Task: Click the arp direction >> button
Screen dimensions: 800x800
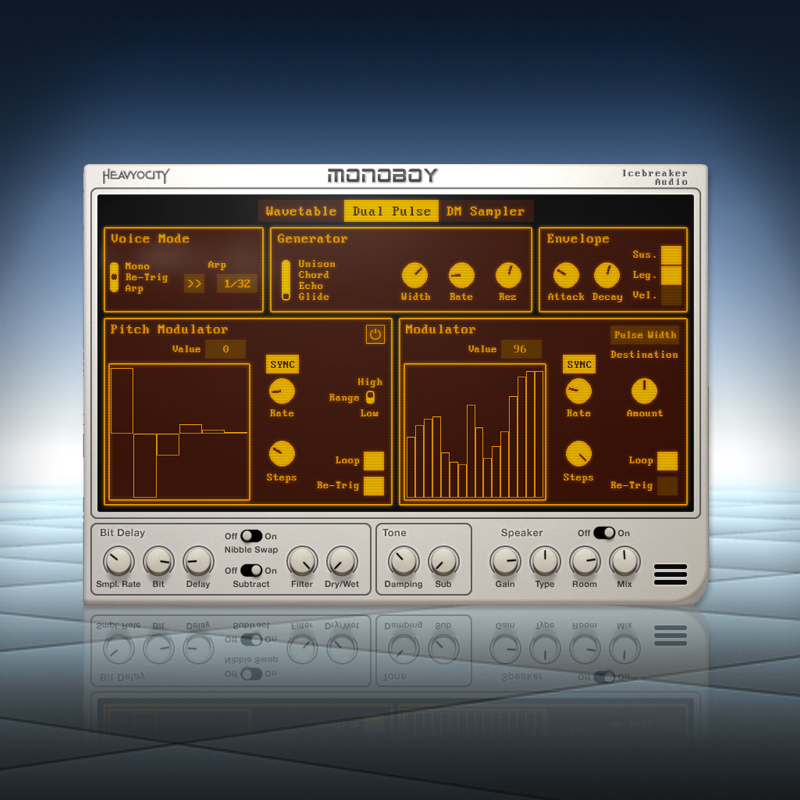Action: click(x=194, y=284)
